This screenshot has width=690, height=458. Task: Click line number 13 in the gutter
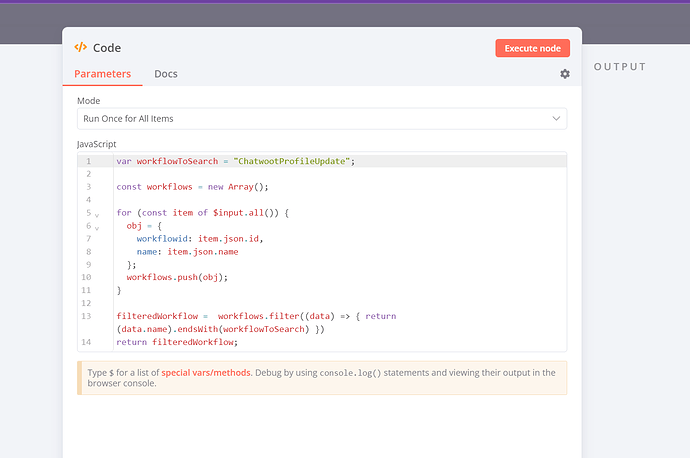(x=88, y=316)
